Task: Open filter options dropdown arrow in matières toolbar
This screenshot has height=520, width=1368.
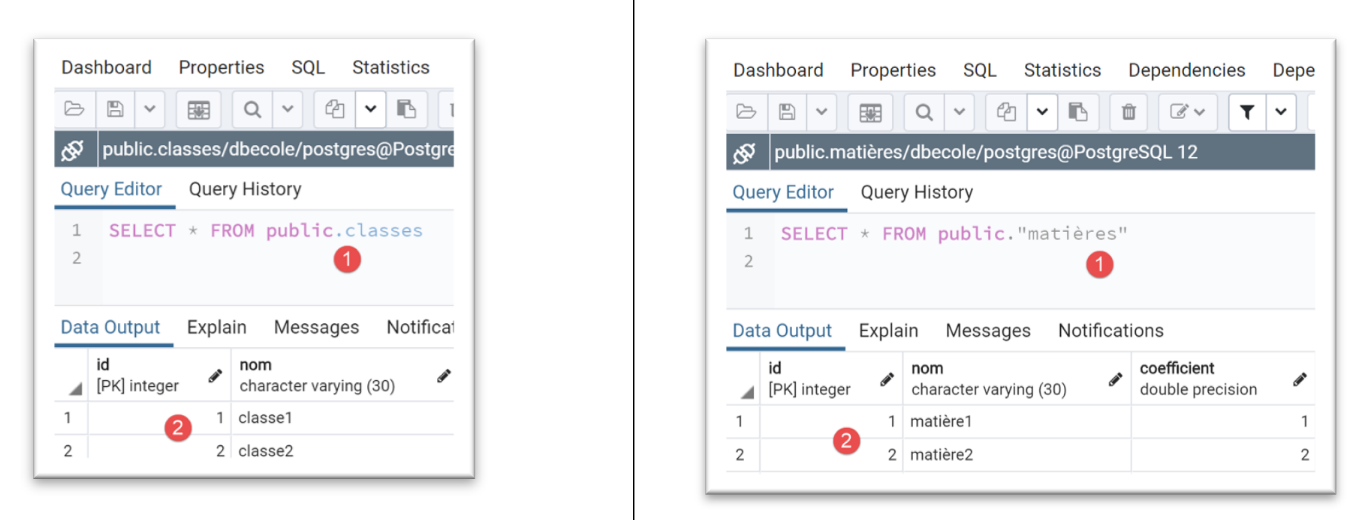Action: pos(1280,112)
